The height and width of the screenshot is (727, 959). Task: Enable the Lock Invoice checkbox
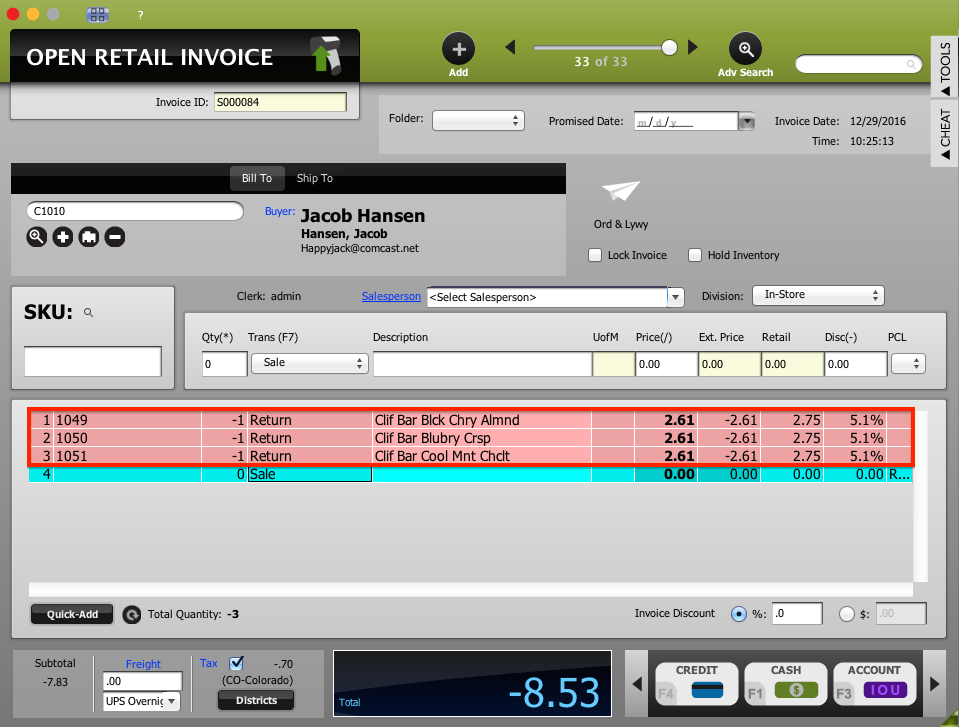pyautogui.click(x=595, y=255)
